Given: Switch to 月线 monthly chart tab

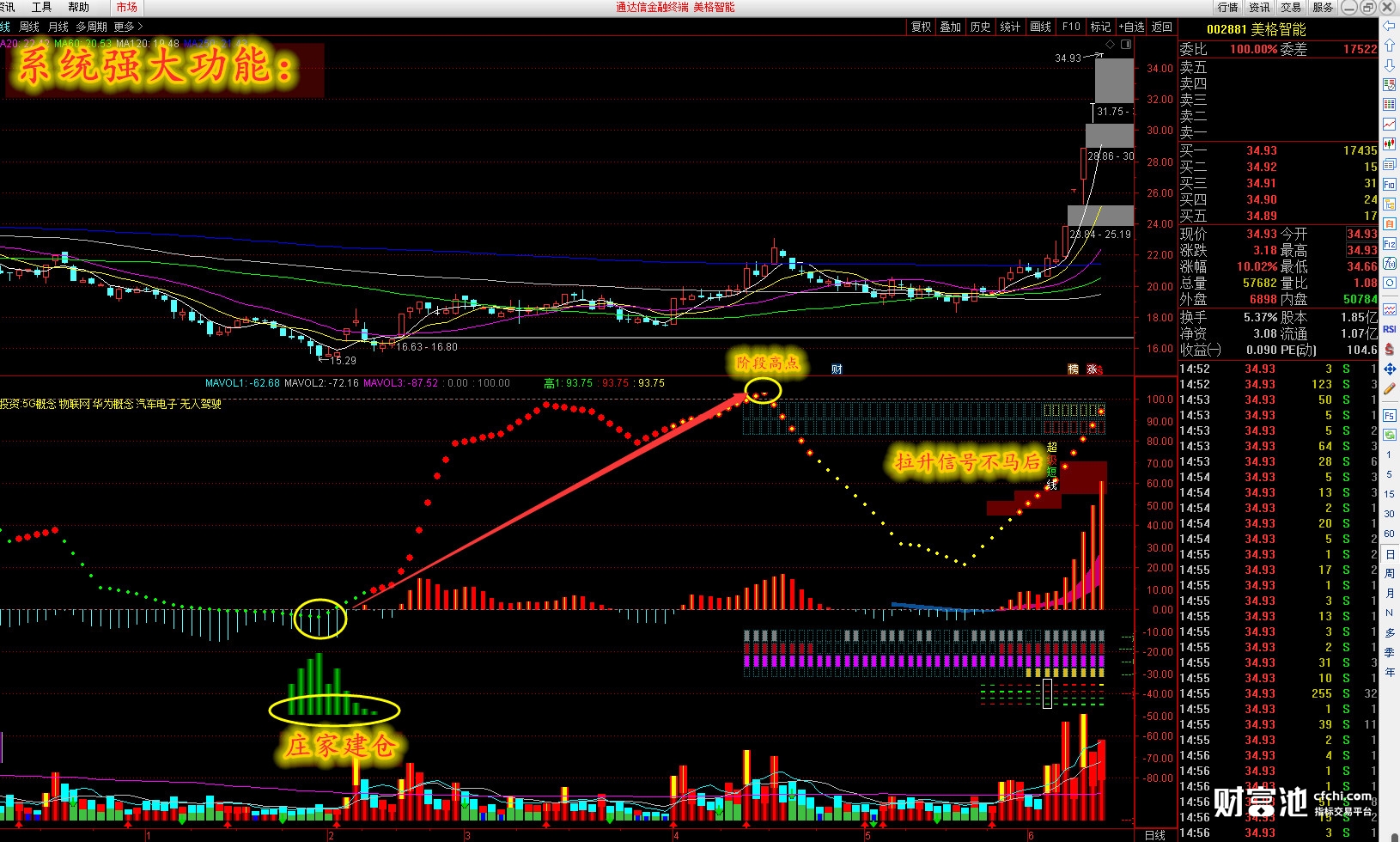Looking at the screenshot, I should [x=58, y=27].
